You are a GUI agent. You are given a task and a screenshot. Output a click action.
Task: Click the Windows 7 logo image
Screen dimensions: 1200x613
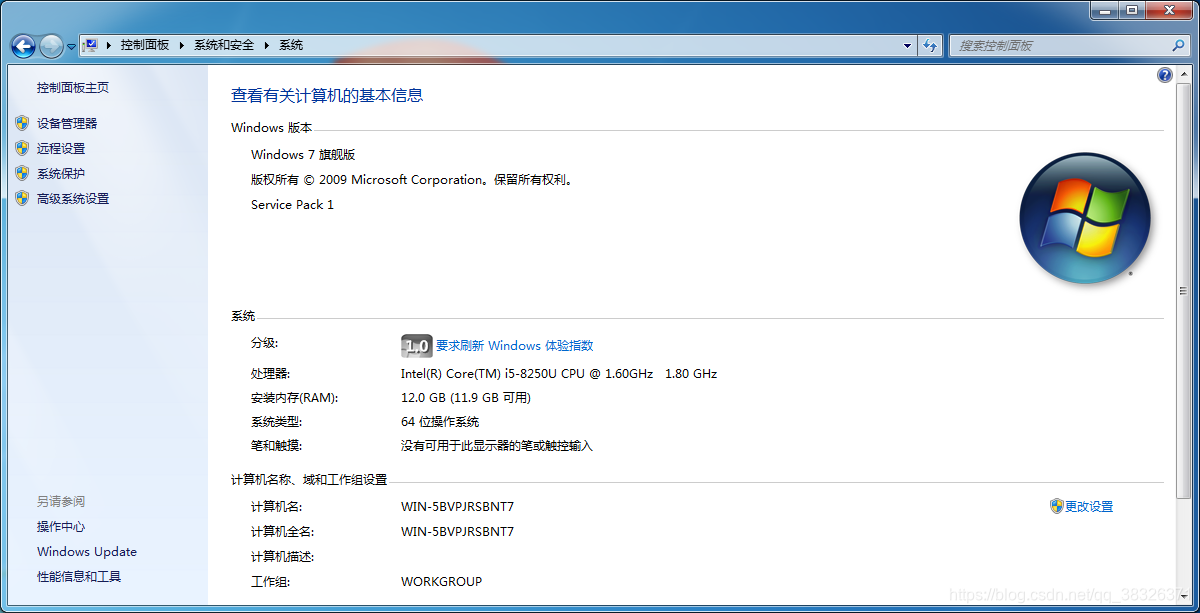[1085, 217]
